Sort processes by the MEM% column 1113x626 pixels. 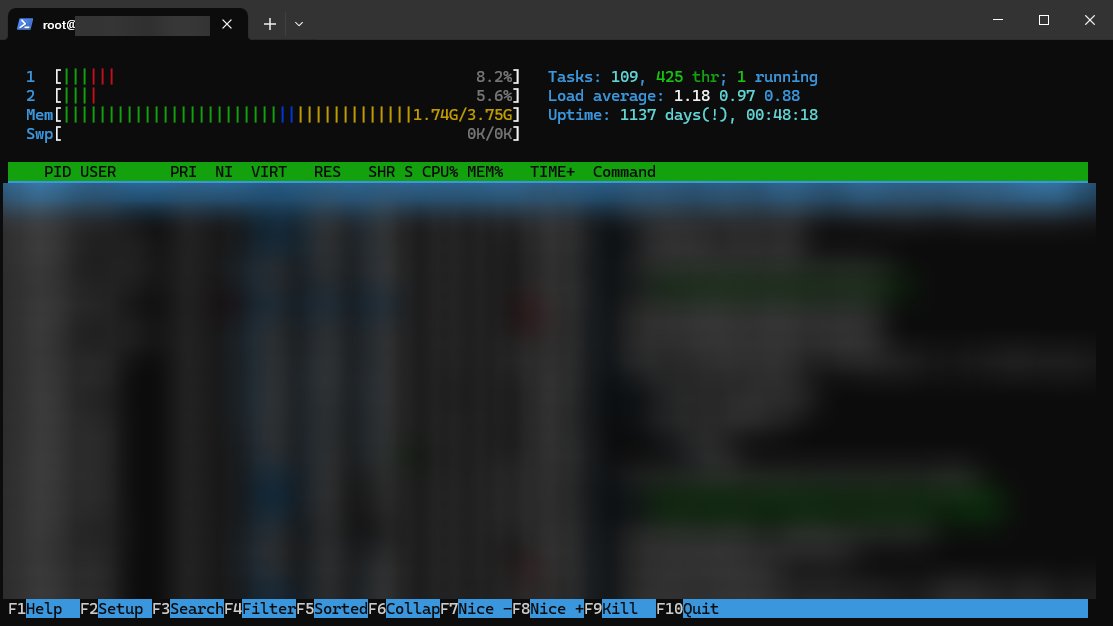[x=484, y=171]
